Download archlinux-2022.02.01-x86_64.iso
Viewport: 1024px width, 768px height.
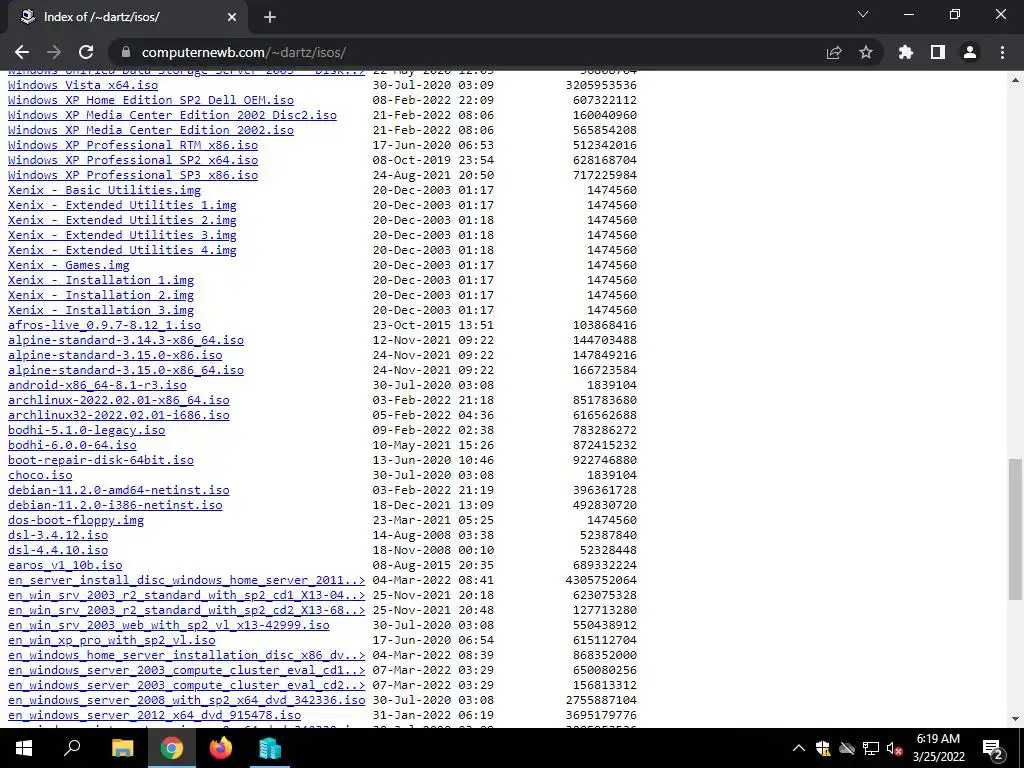[x=119, y=400]
